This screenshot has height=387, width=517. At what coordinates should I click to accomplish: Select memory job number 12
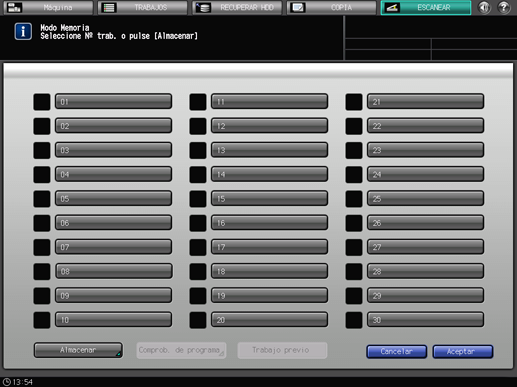tap(269, 126)
